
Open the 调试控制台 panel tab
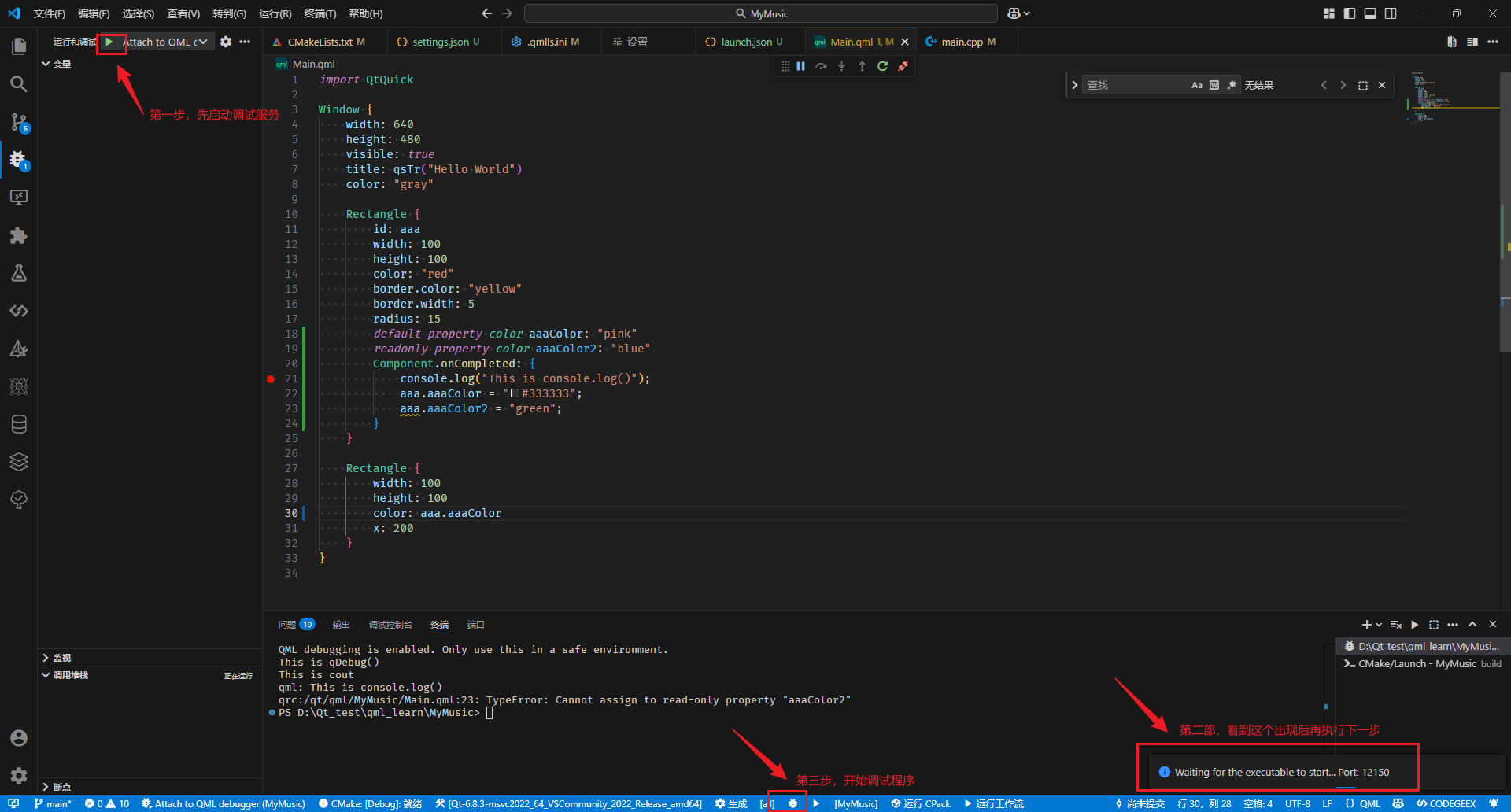tap(390, 625)
